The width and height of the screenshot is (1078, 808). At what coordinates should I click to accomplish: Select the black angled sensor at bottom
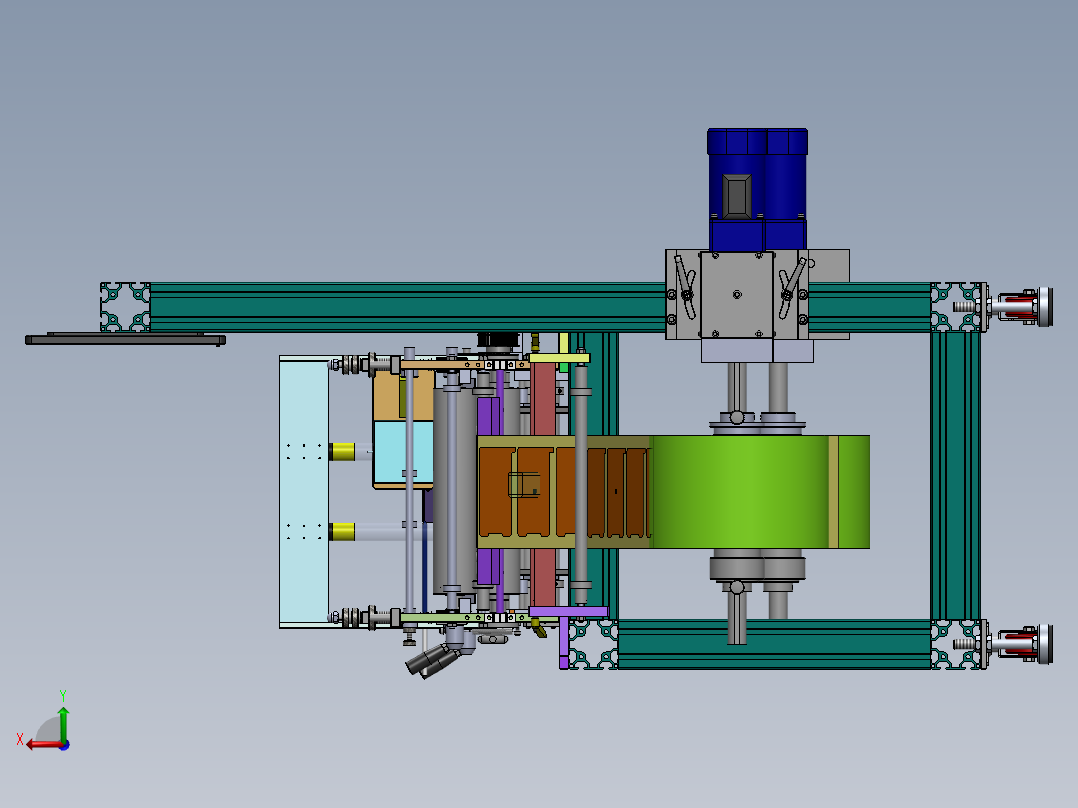point(433,662)
